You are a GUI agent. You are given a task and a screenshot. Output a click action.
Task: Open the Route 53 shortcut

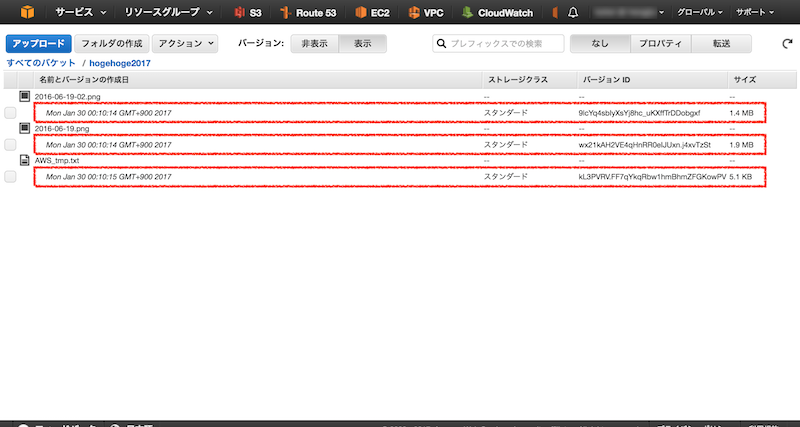pos(308,13)
